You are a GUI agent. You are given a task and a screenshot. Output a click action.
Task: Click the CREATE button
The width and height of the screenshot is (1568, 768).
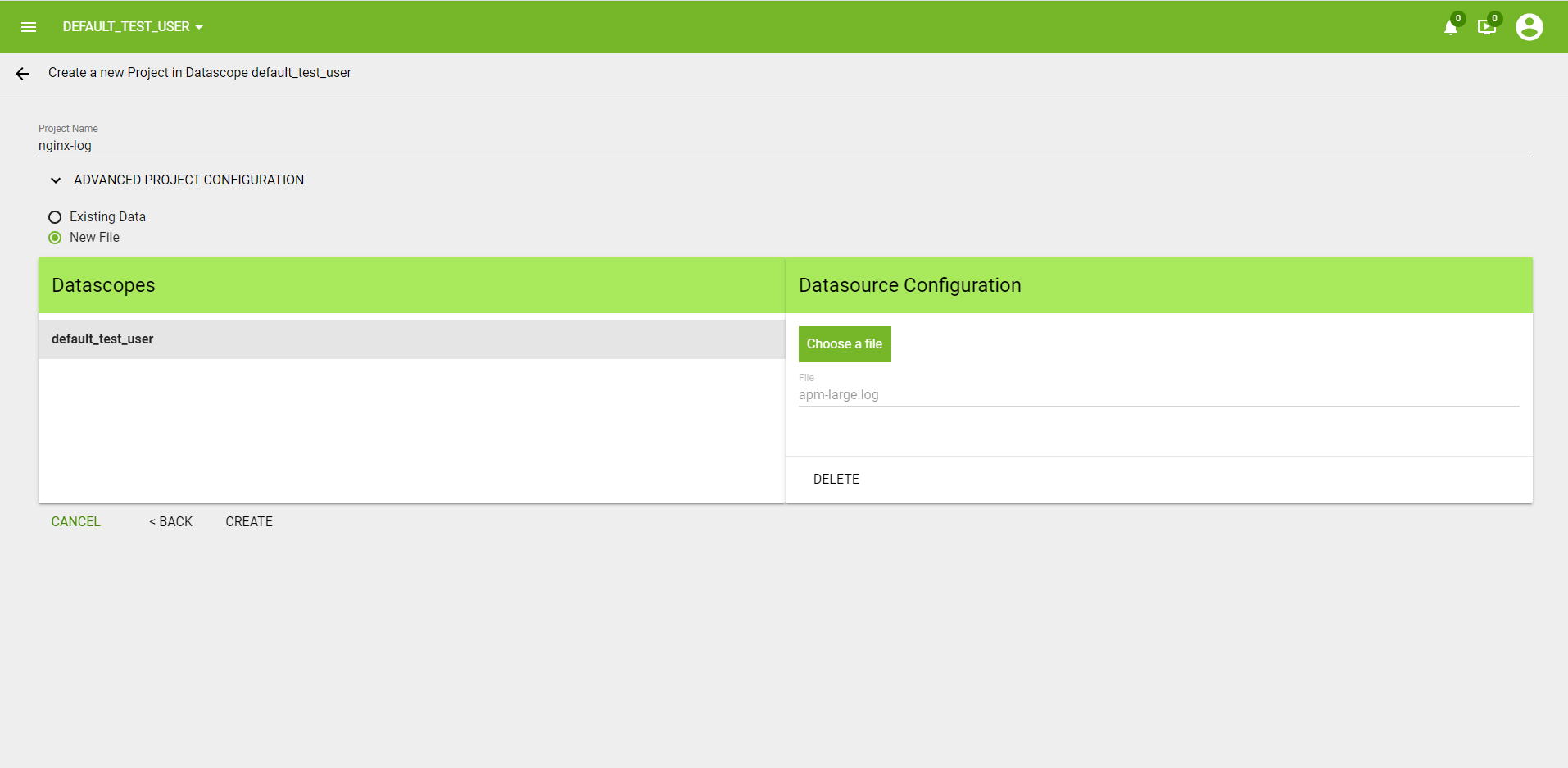[x=249, y=522]
